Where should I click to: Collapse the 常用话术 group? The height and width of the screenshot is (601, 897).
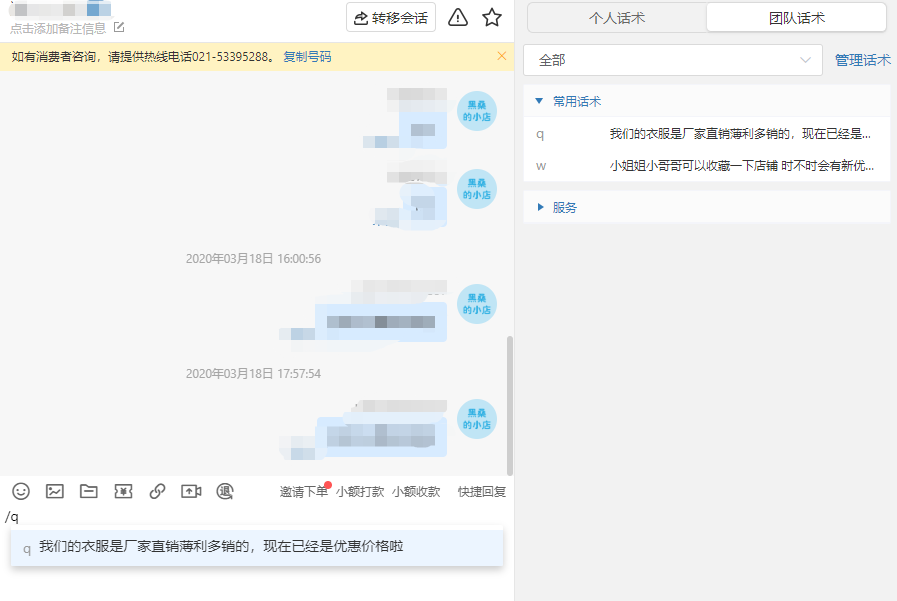click(x=540, y=101)
